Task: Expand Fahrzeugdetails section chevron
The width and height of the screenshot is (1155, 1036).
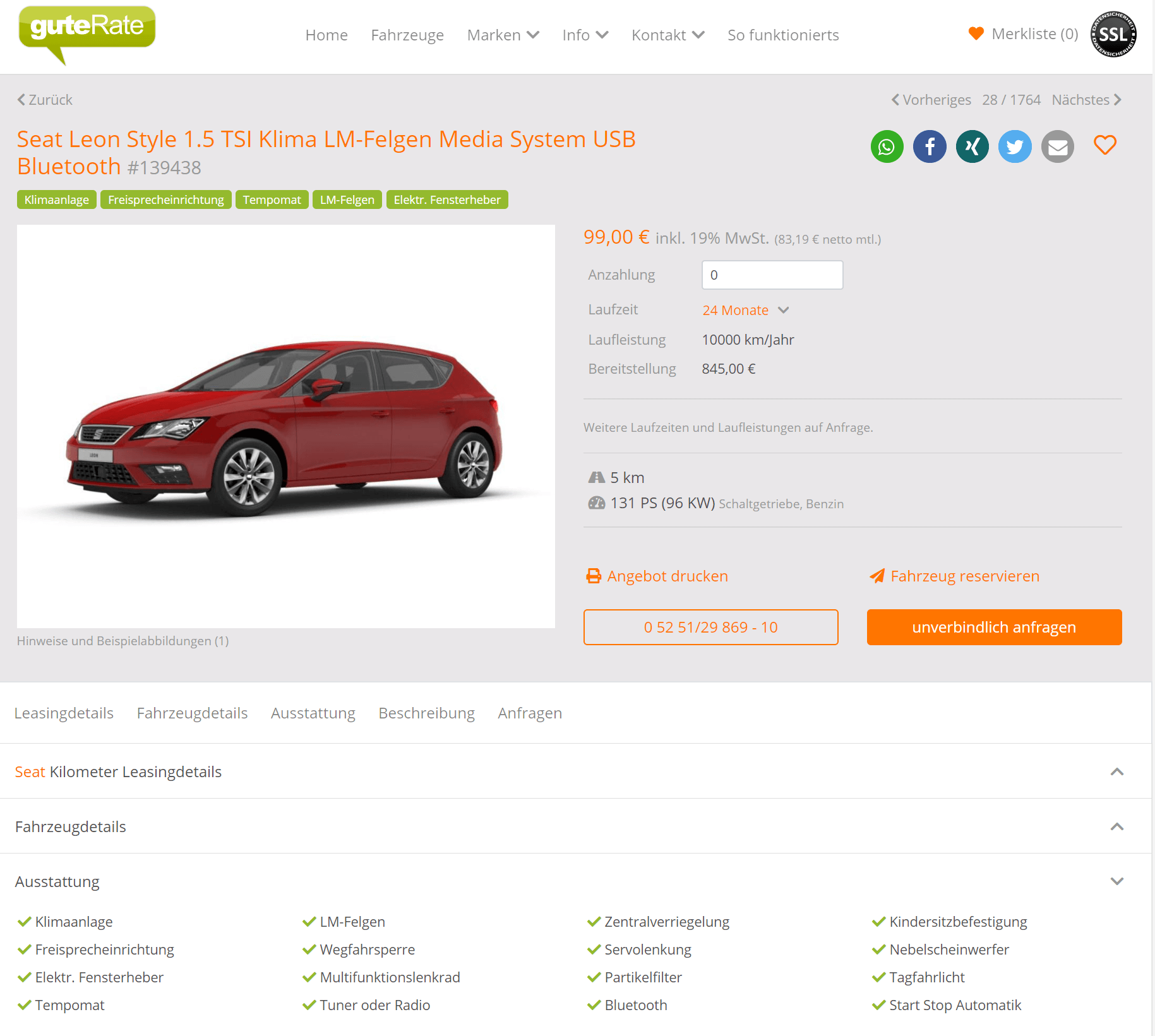Action: coord(1117,826)
